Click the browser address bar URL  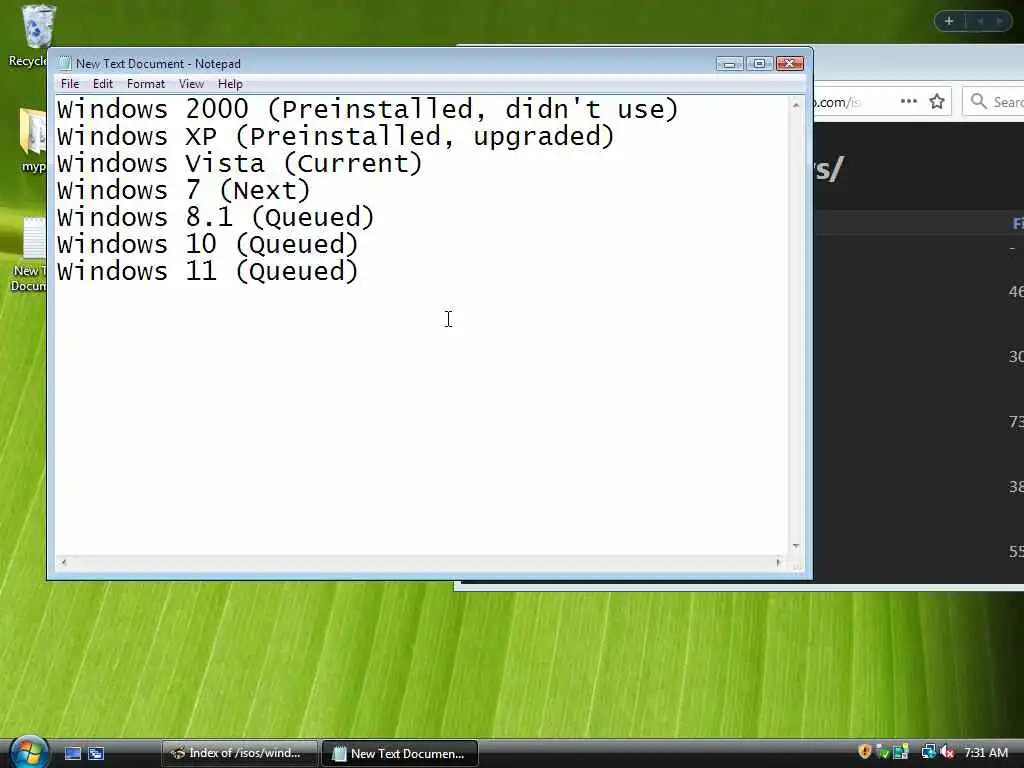(x=839, y=102)
